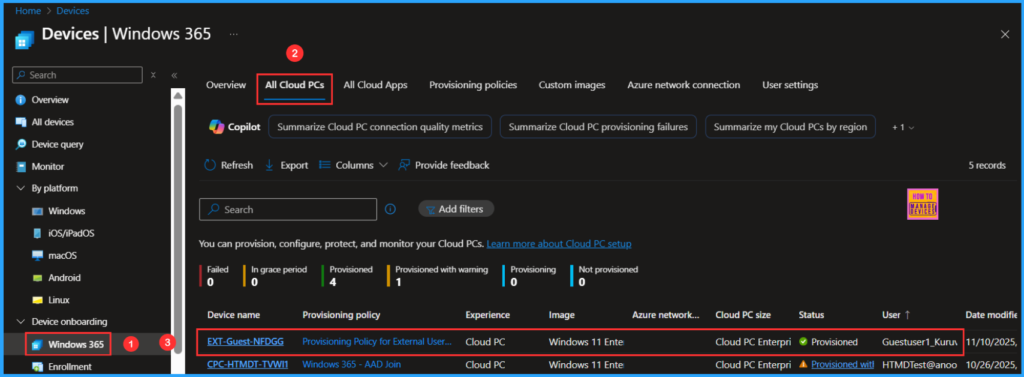
Task: Click Summarize Cloud PC provisioning failures
Action: coord(598,127)
